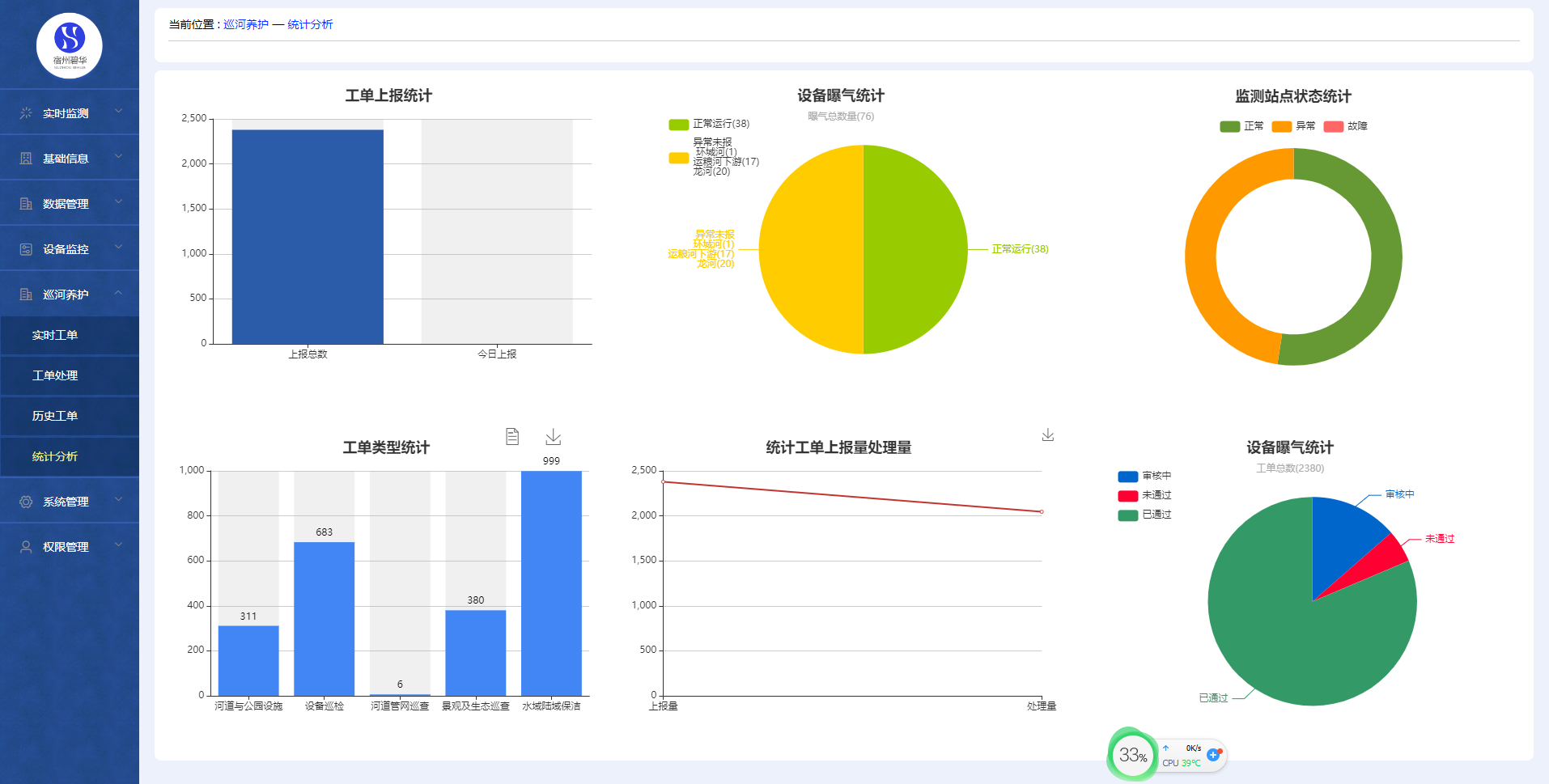This screenshot has width=1549, height=784.
Task: Click the 上报量 data point on line chart
Action: 664,482
